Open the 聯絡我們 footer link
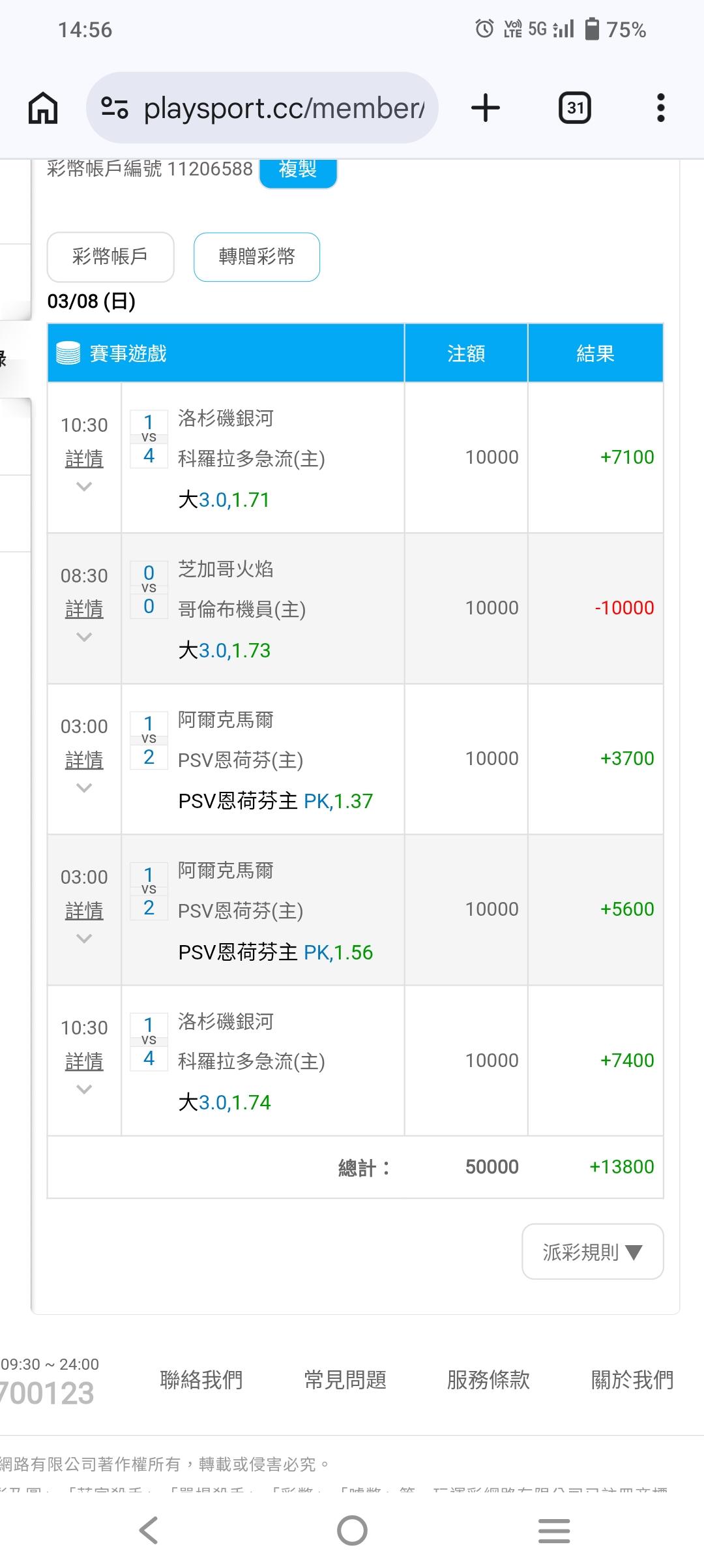 pyautogui.click(x=201, y=1380)
